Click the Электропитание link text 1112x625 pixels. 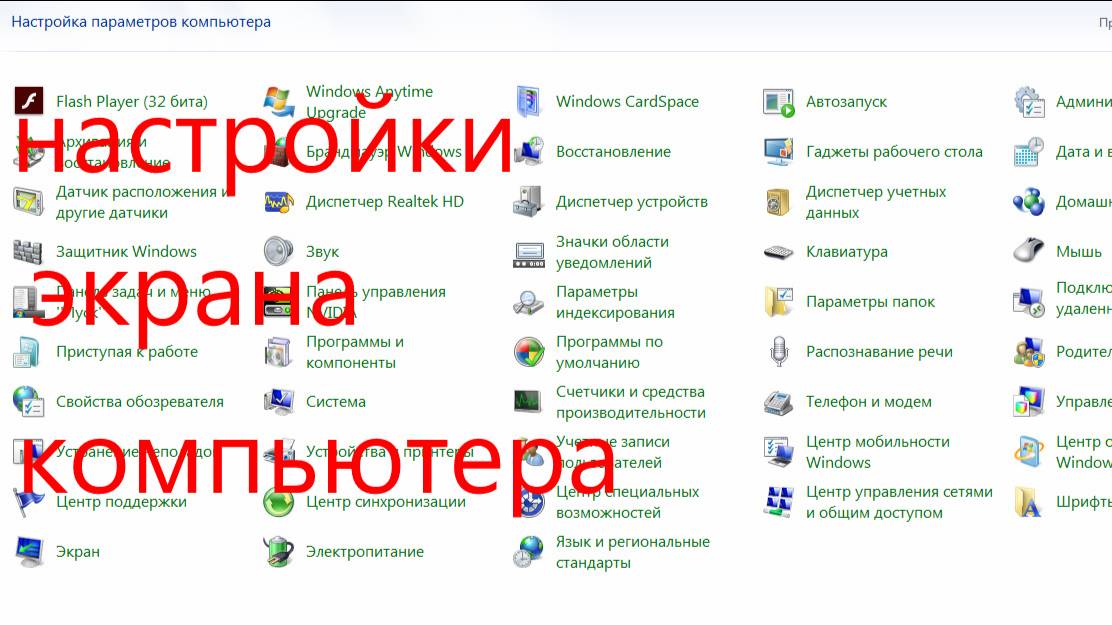click(365, 552)
